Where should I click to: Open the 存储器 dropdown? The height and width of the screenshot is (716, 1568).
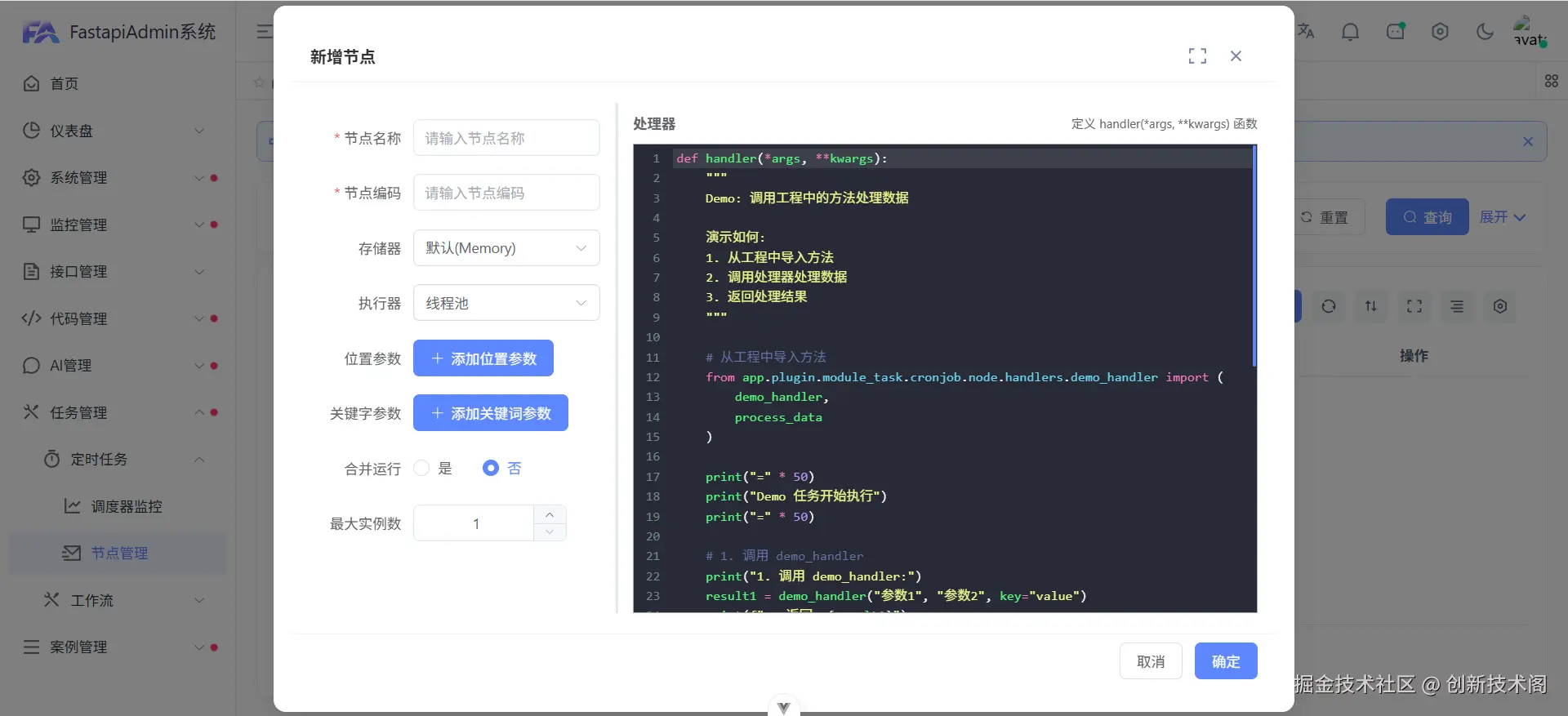click(x=506, y=248)
